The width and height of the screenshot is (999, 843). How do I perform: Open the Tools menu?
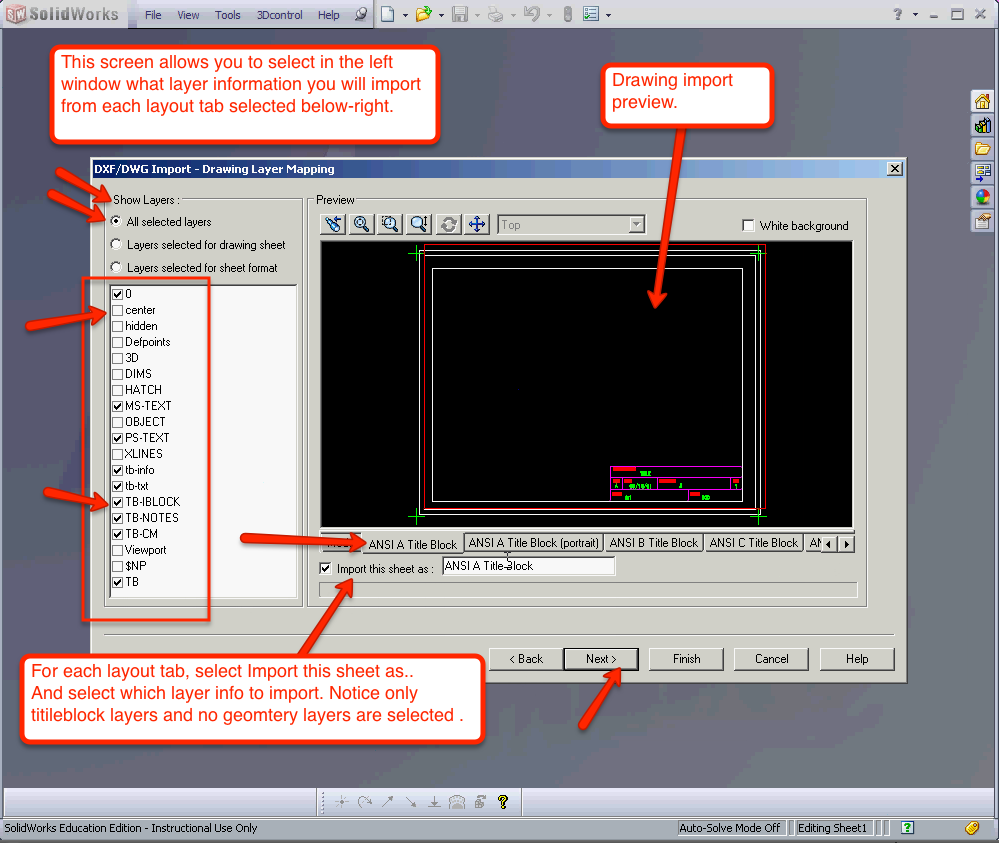(x=227, y=14)
